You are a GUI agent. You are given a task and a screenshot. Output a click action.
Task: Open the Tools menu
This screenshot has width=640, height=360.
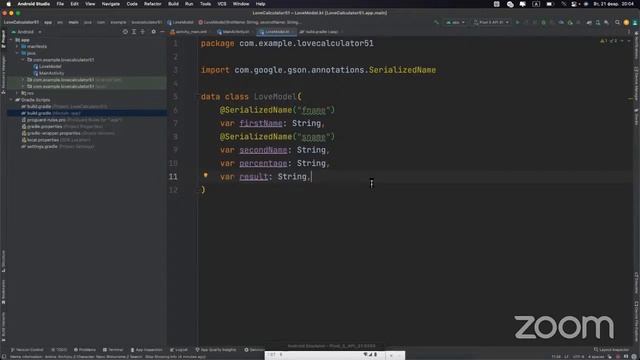click(205, 4)
